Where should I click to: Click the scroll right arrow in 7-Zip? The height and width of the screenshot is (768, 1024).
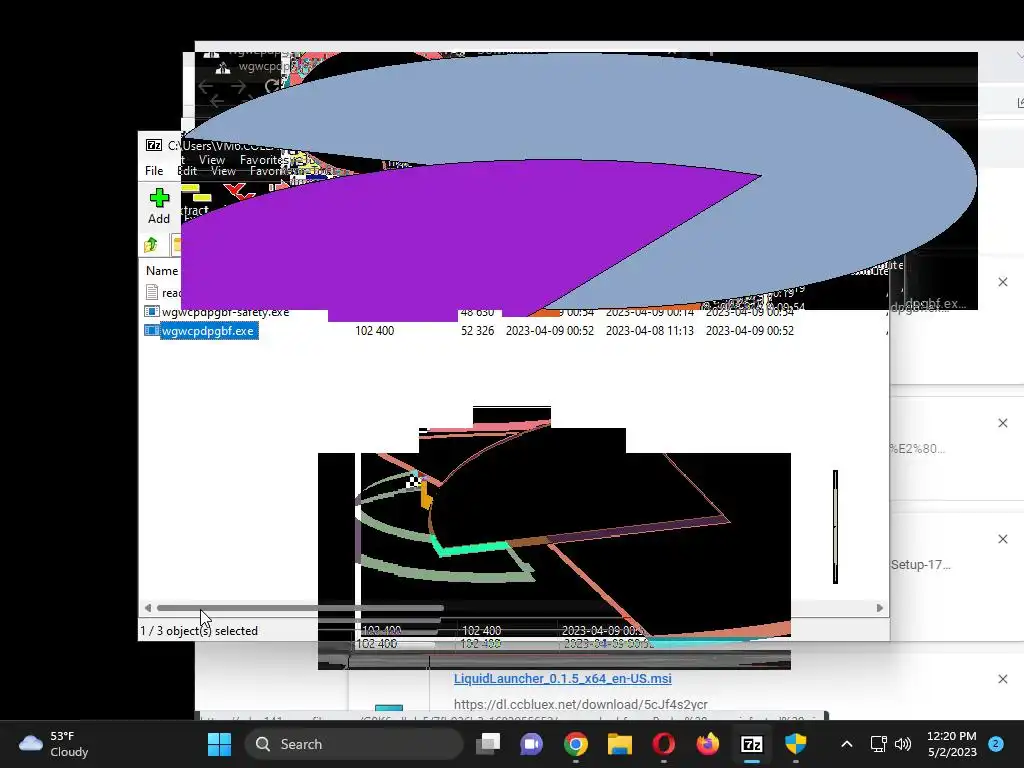point(880,608)
